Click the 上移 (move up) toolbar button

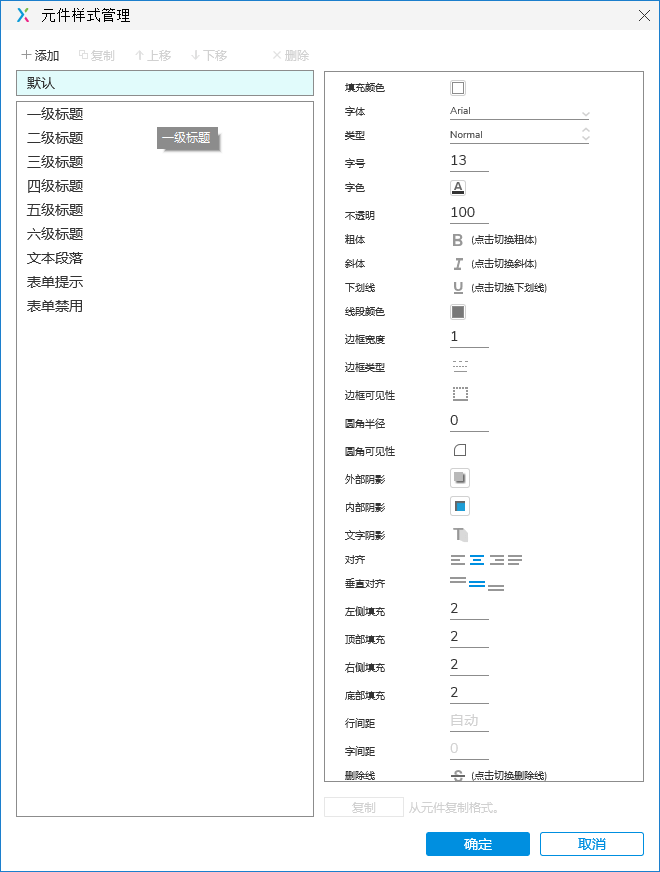[x=153, y=55]
